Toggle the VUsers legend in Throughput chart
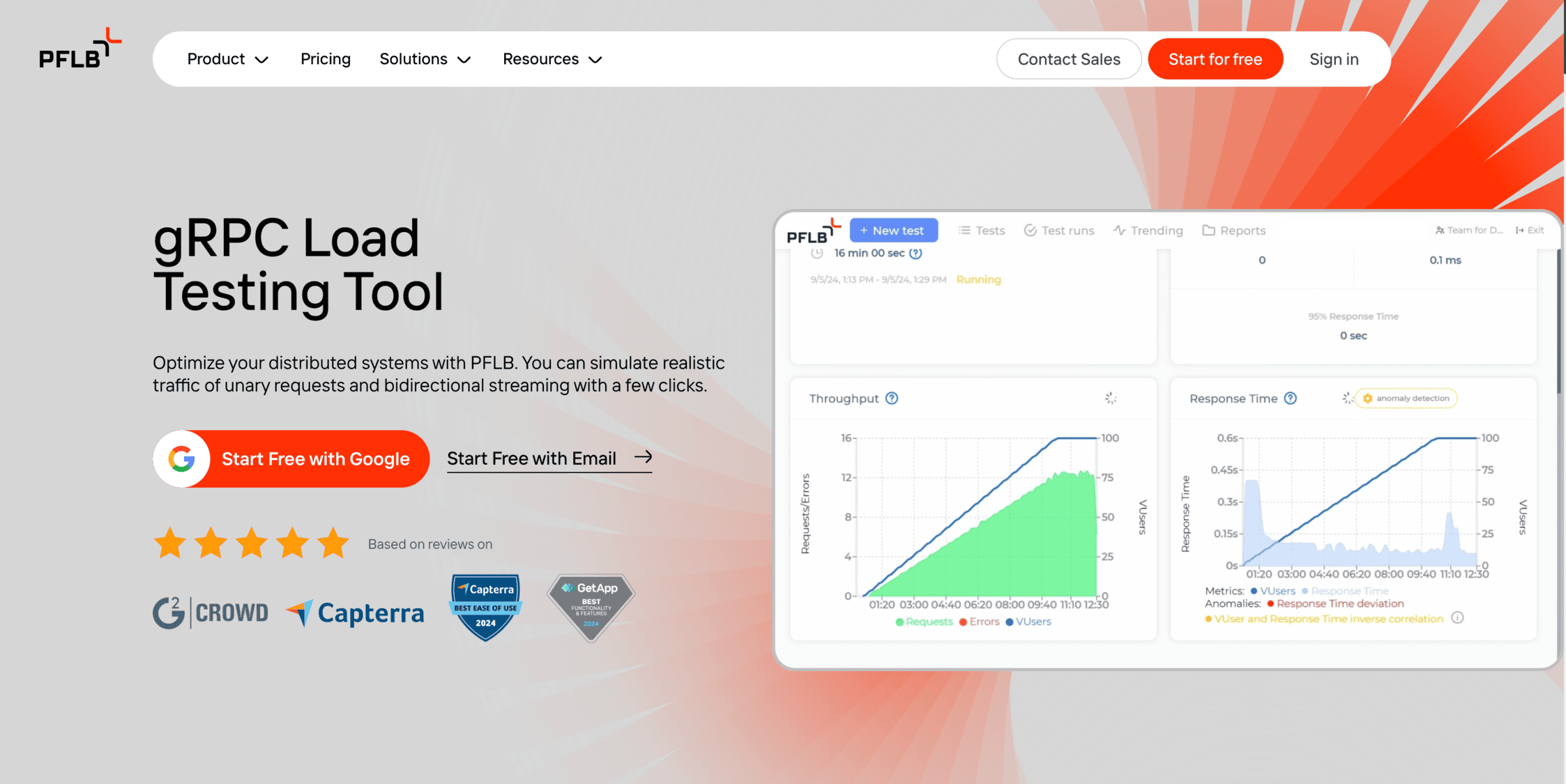This screenshot has width=1566, height=784. pyautogui.click(x=1028, y=622)
